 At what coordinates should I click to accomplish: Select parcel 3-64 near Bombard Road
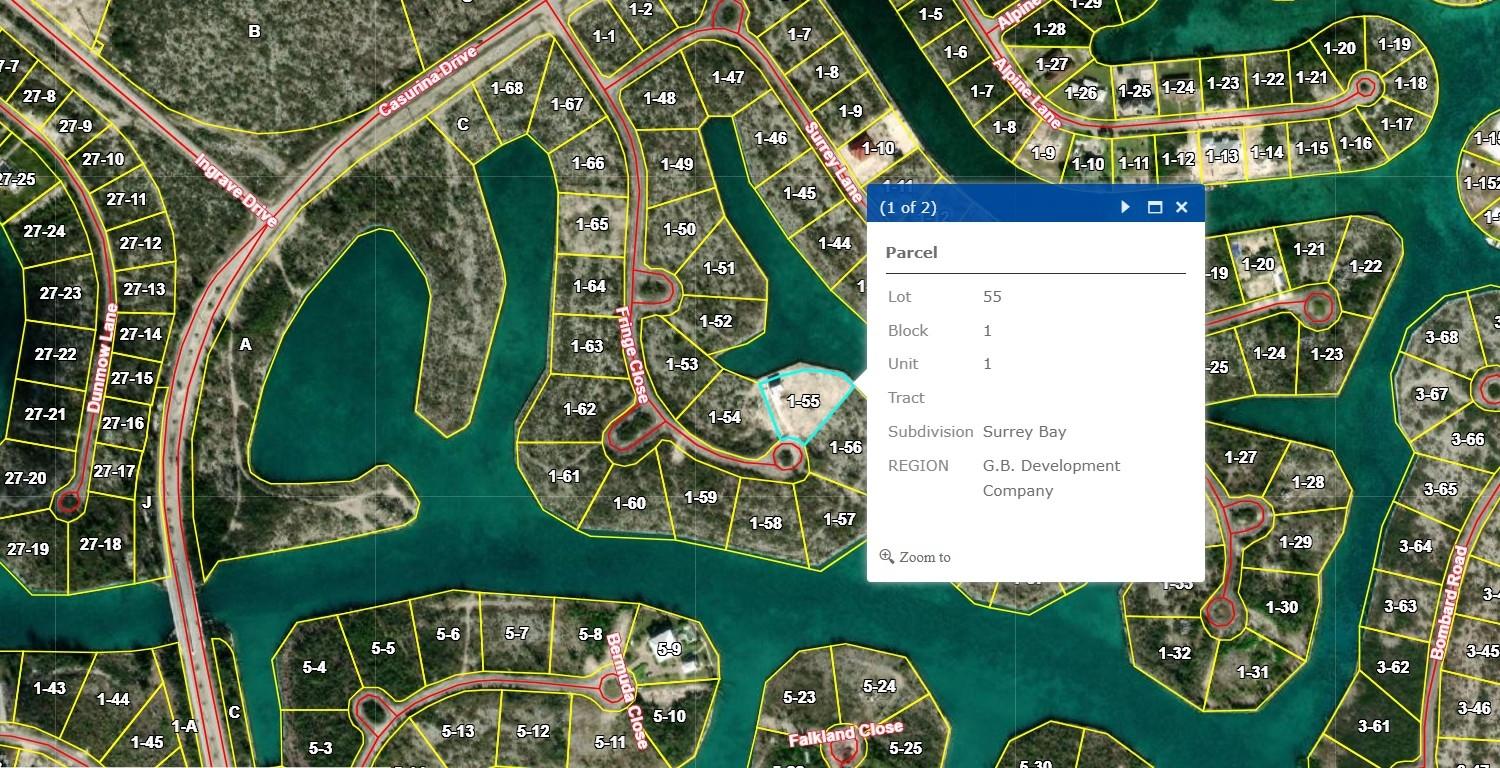tap(1415, 546)
